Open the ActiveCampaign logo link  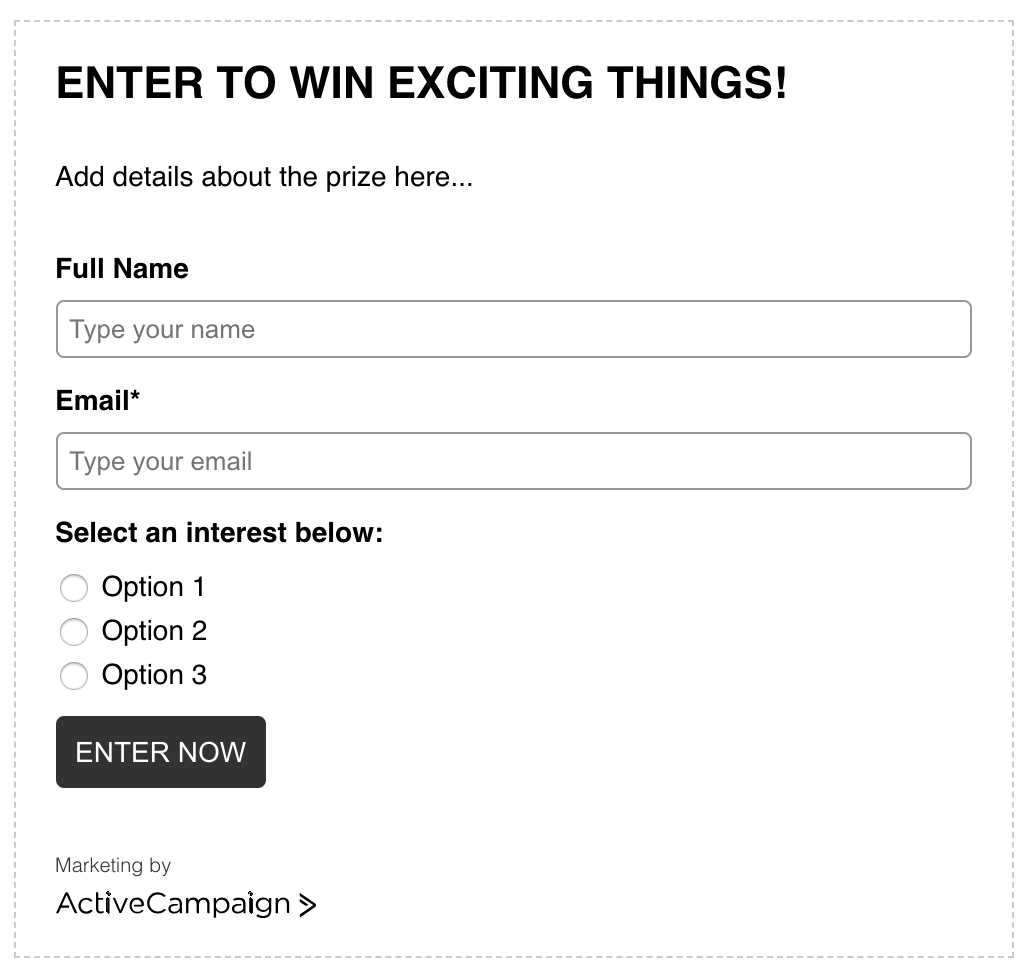pyautogui.click(x=172, y=904)
